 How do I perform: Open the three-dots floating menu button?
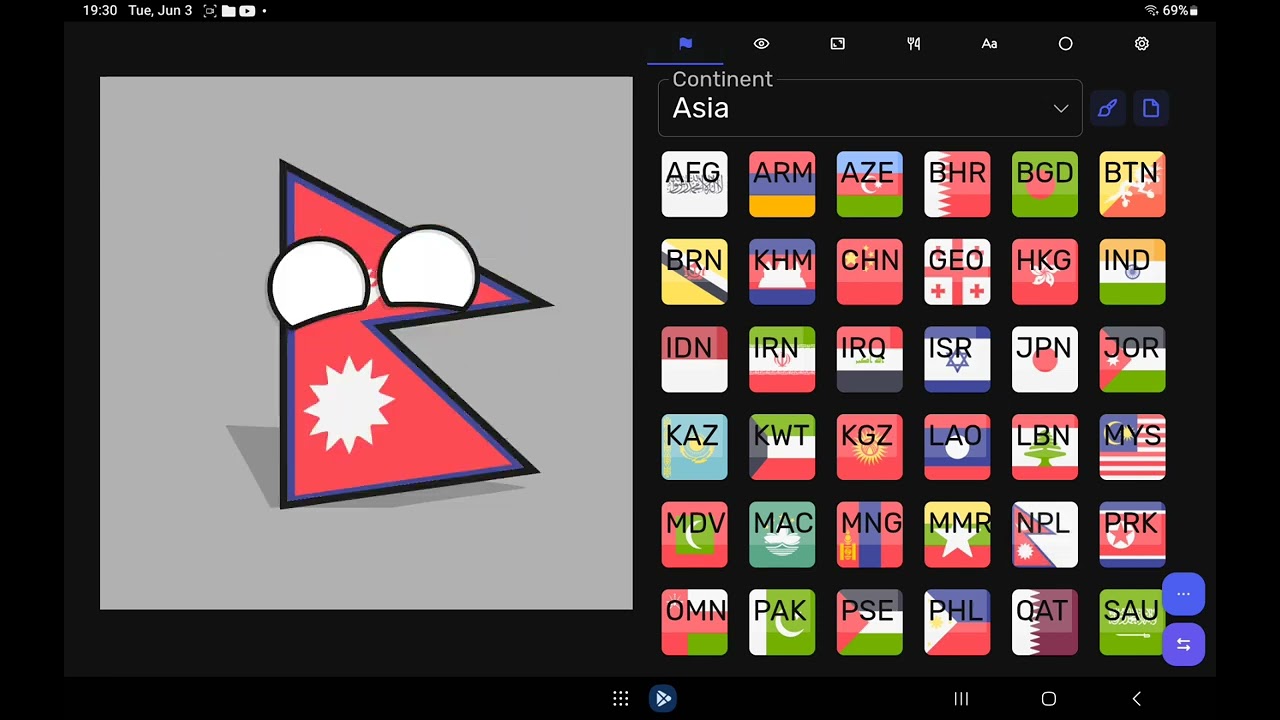[1183, 594]
